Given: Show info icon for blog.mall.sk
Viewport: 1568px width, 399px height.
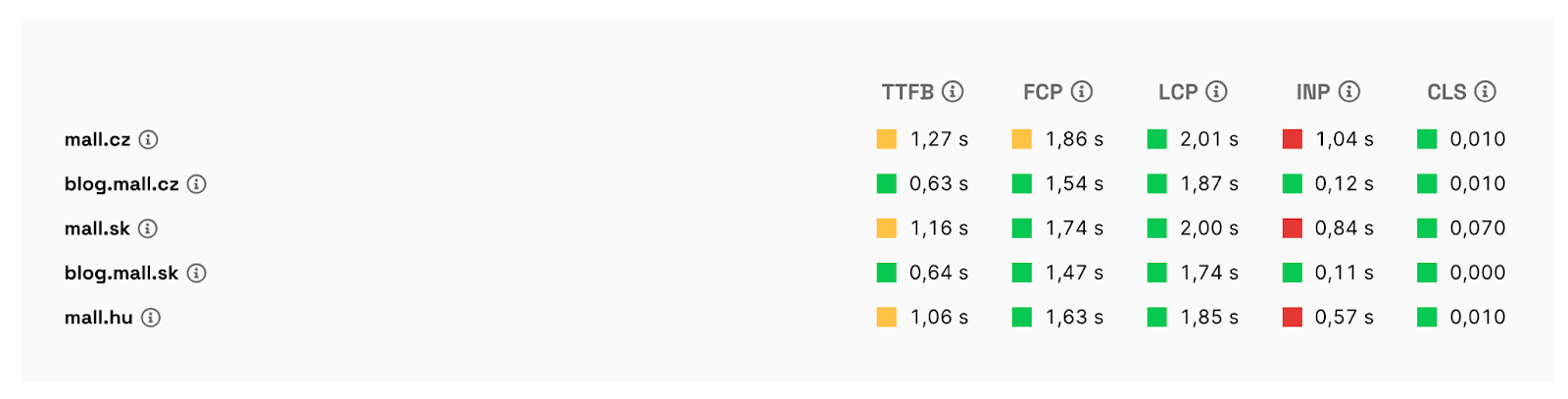Looking at the screenshot, I should [x=197, y=274].
